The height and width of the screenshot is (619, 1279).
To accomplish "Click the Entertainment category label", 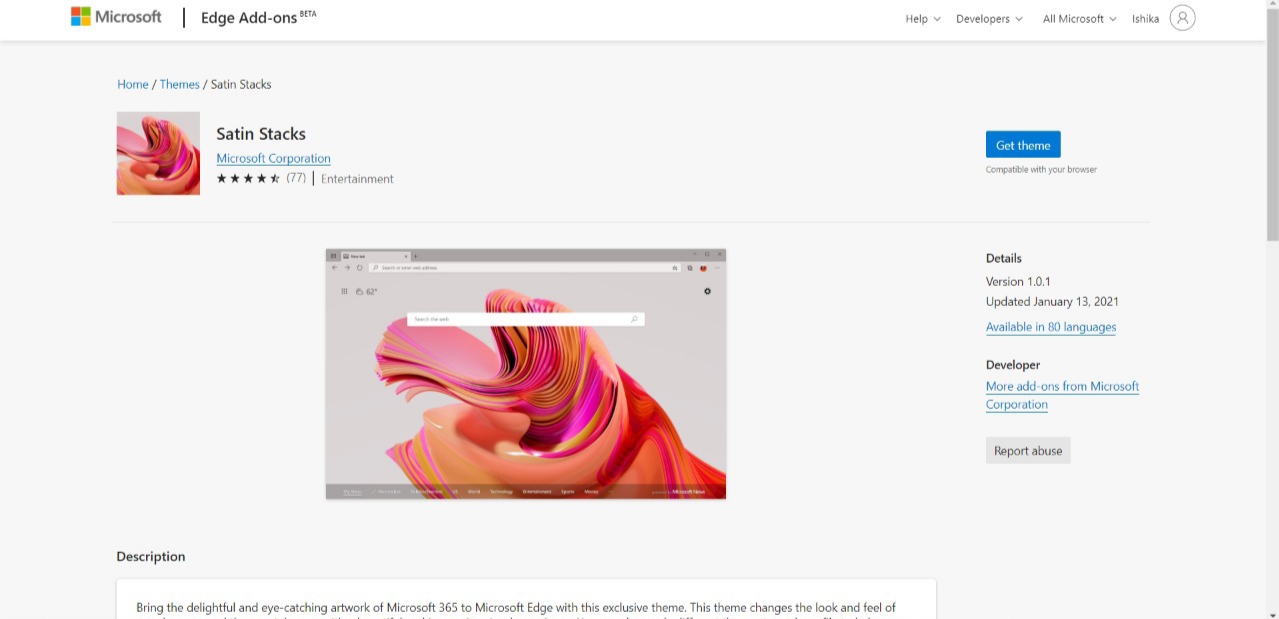I will (357, 179).
